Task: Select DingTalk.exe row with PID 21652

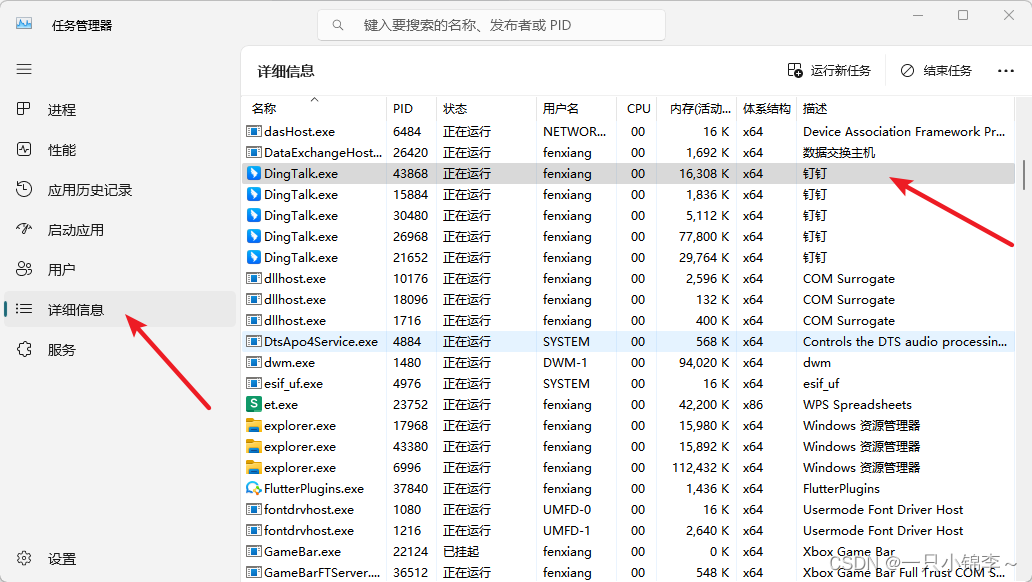Action: click(629, 258)
